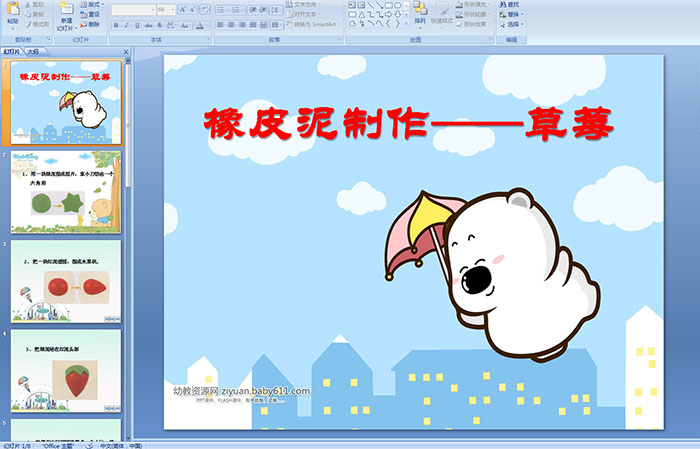
Task: Select slide 4 thumbnail with strawberry
Action: click(x=66, y=370)
